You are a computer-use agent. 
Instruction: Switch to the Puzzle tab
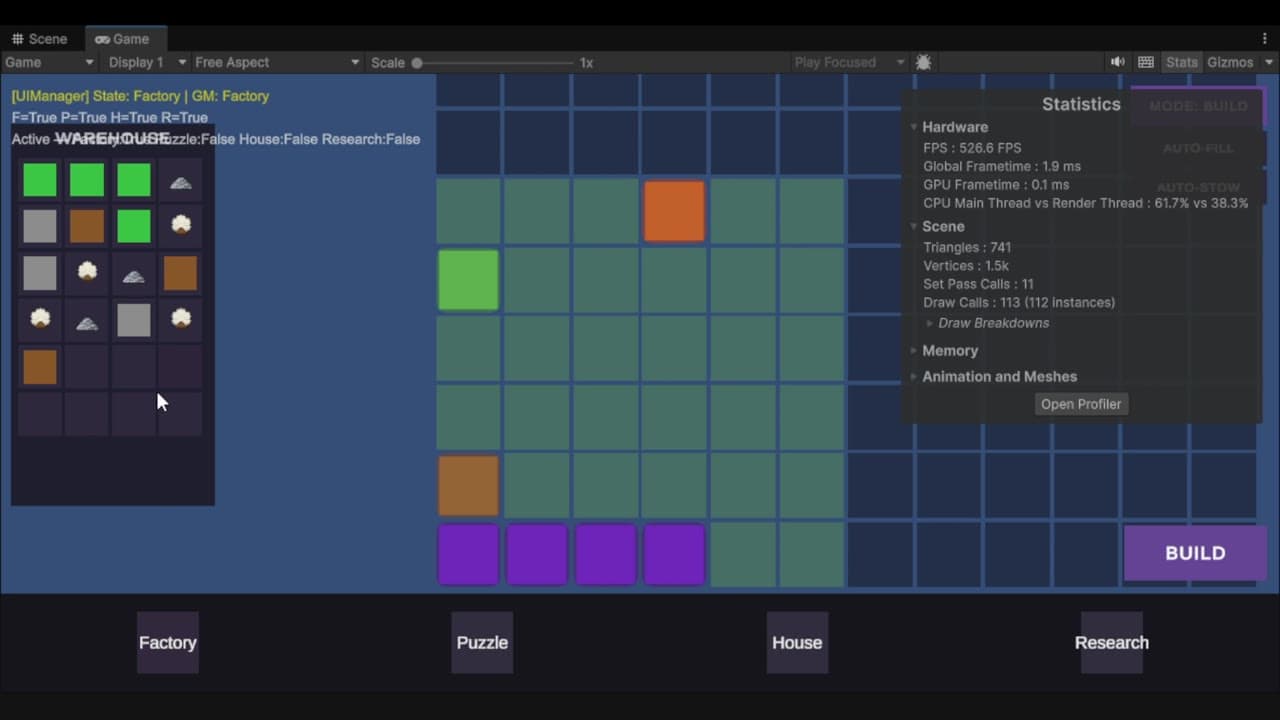tap(482, 642)
